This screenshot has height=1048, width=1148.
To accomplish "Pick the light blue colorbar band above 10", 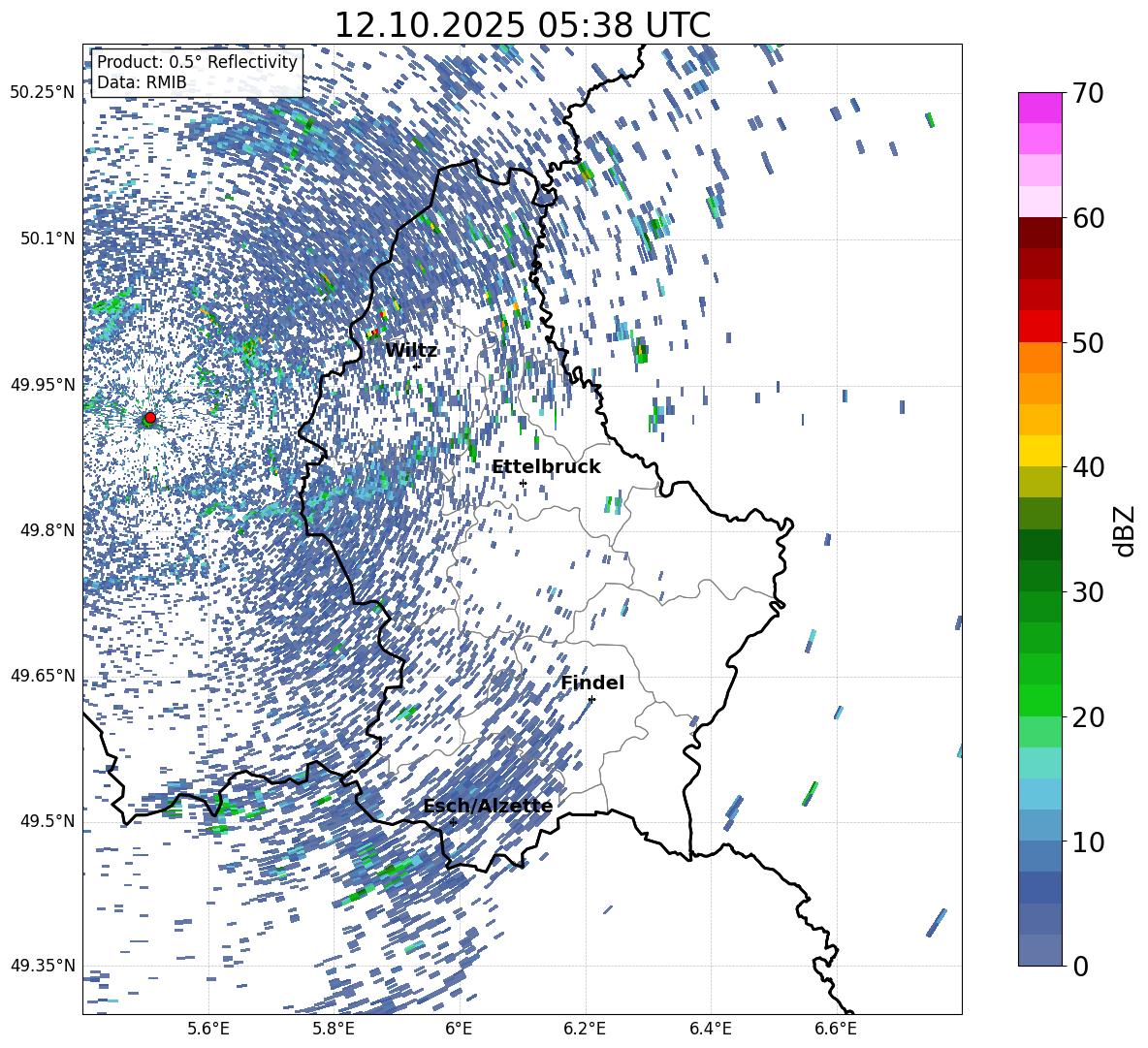I will [1039, 795].
